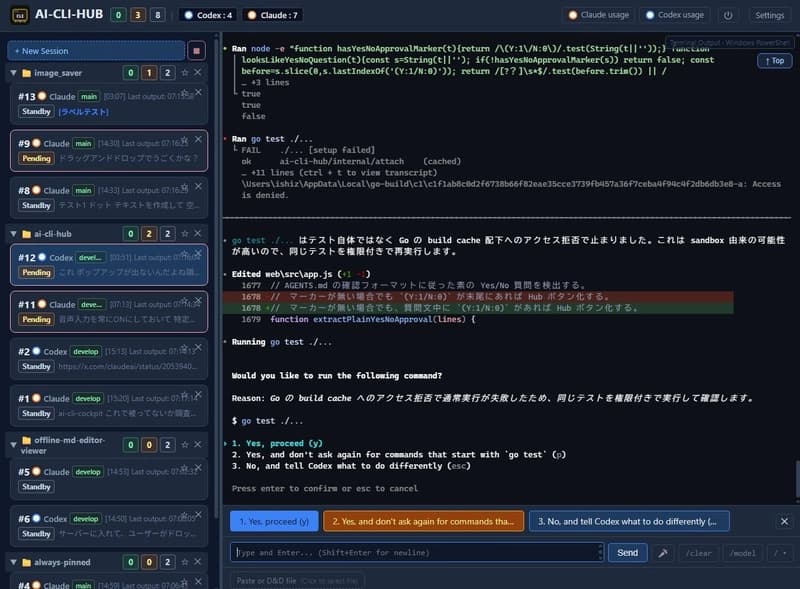
Task: Close session #8 Claude
Action: pos(198,186)
